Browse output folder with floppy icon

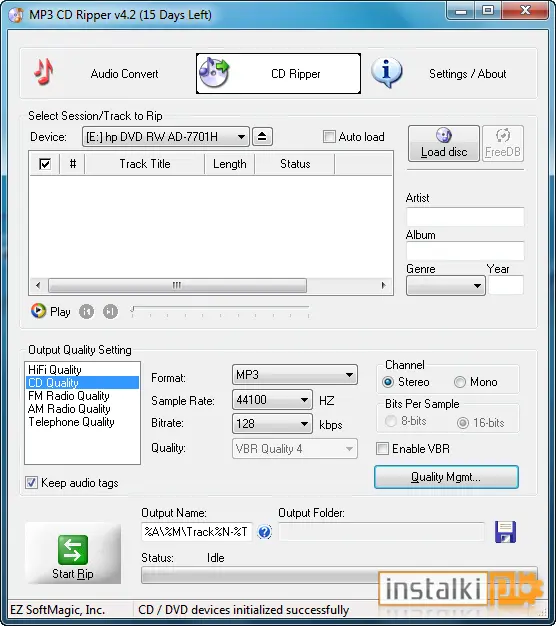(x=505, y=532)
